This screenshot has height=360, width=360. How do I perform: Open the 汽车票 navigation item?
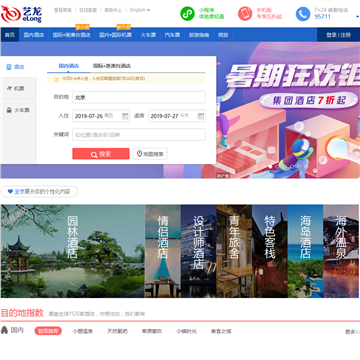click(x=172, y=35)
